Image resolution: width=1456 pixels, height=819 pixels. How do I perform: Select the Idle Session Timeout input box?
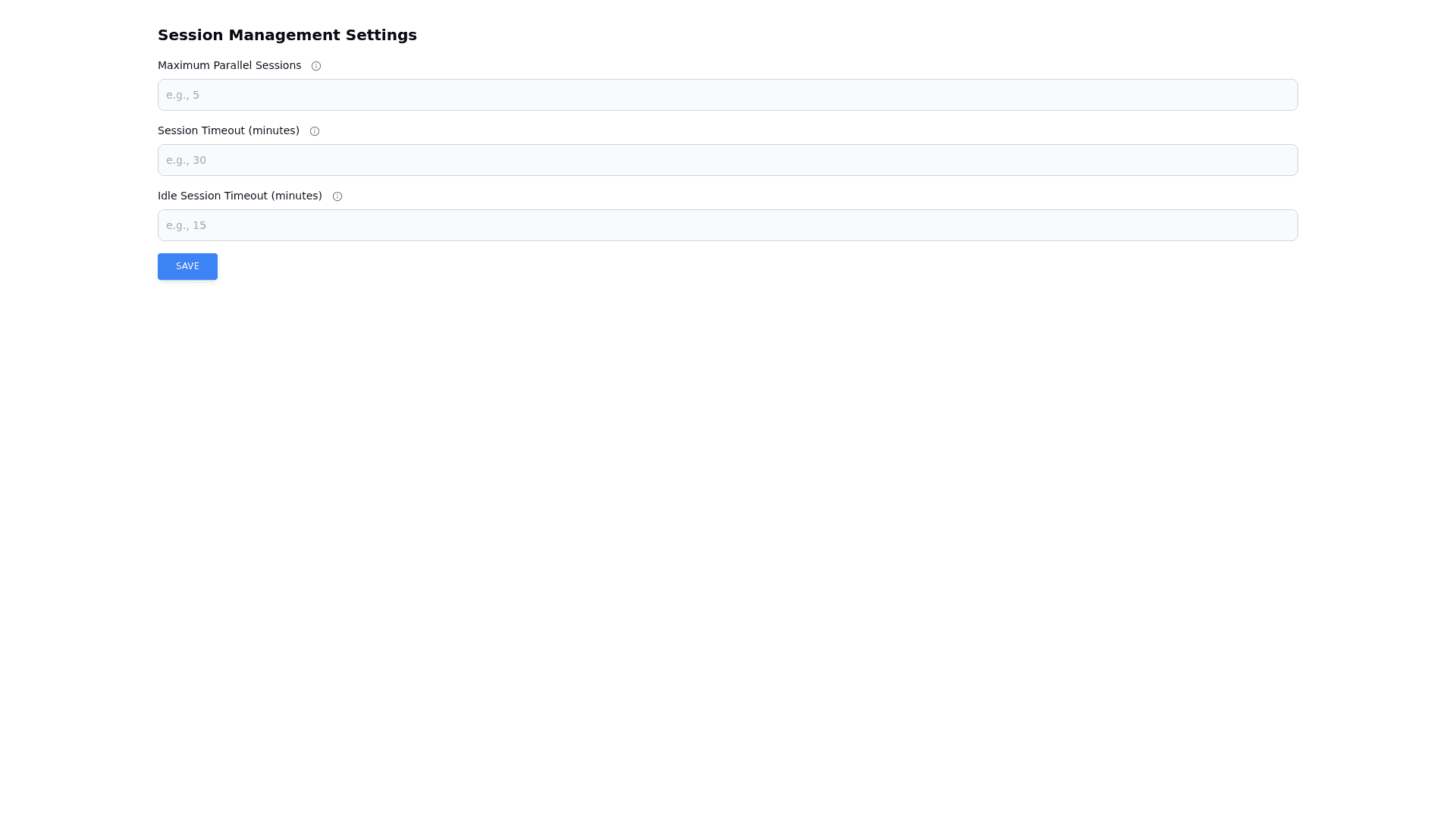727,225
